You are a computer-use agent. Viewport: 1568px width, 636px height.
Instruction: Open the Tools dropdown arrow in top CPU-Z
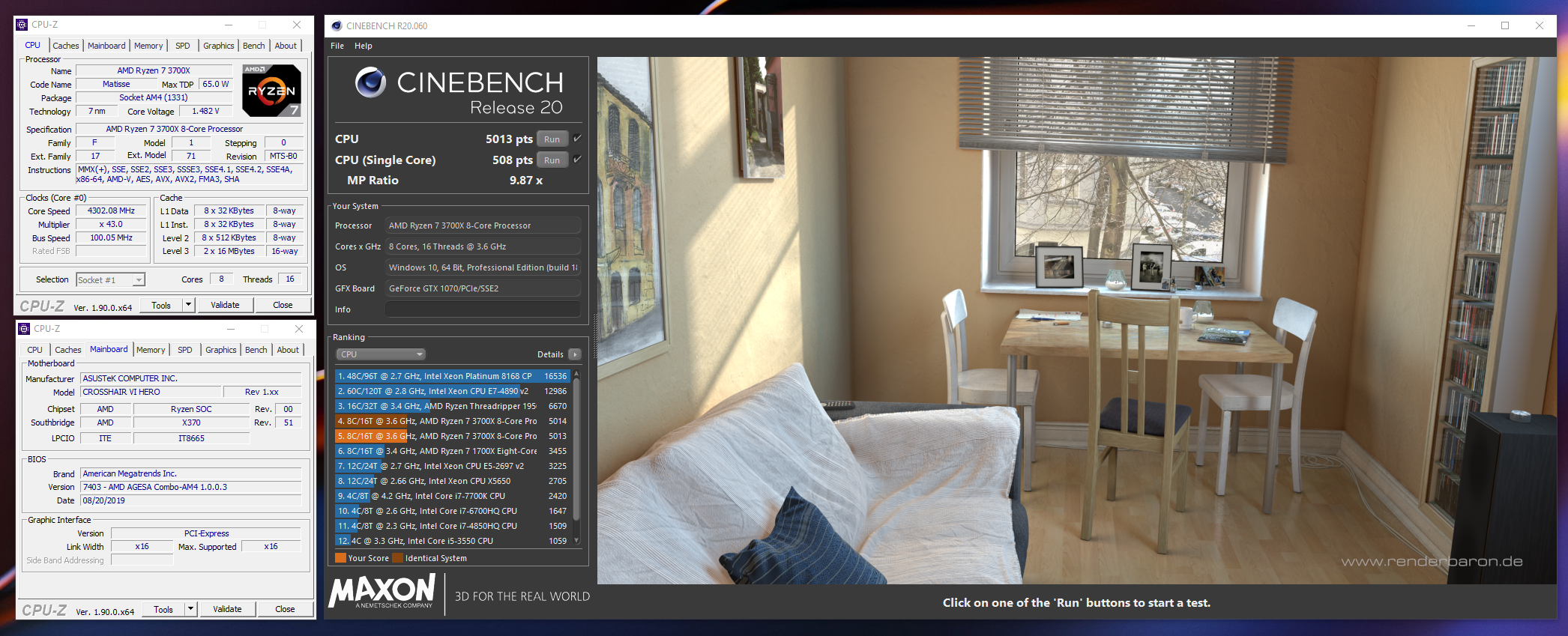[188, 305]
